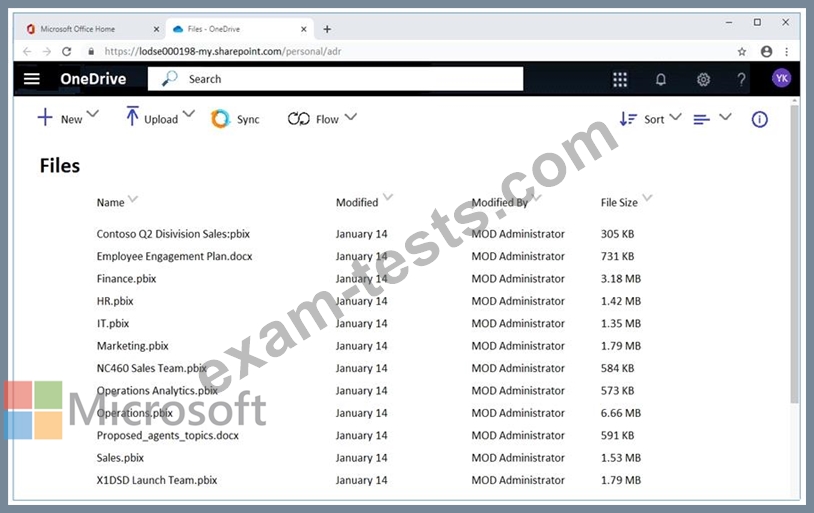Open Finance.pbix file

coord(126,279)
